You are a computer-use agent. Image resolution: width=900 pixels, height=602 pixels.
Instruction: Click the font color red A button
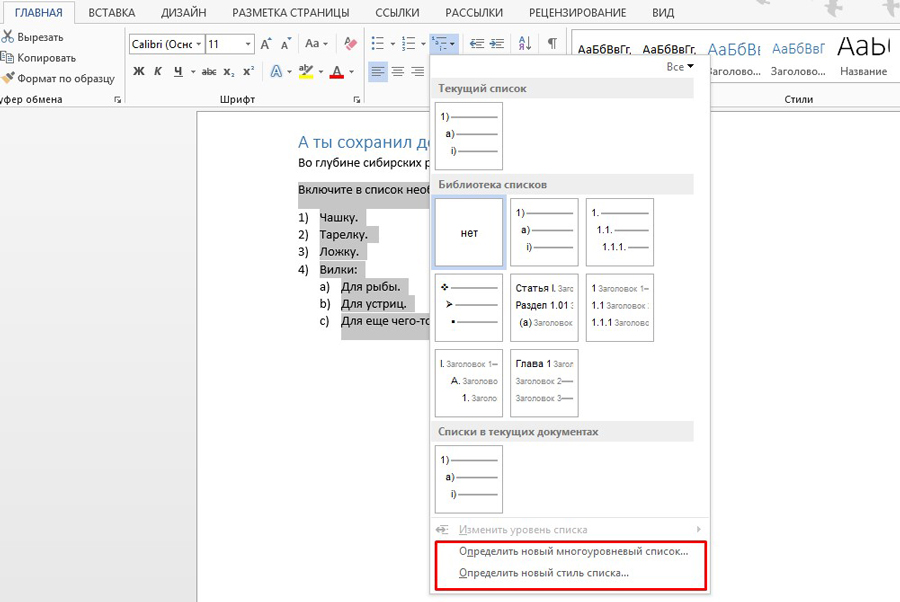(x=336, y=72)
